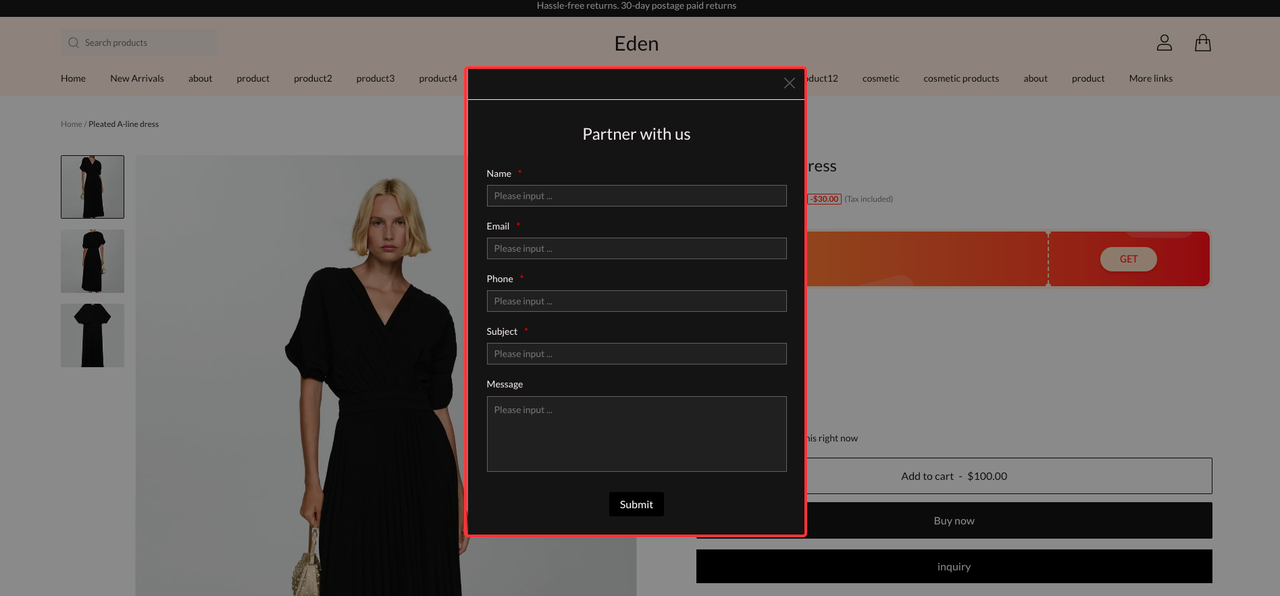Screen dimensions: 1280x596
Task: Focus the Message text area
Action: pos(636,433)
